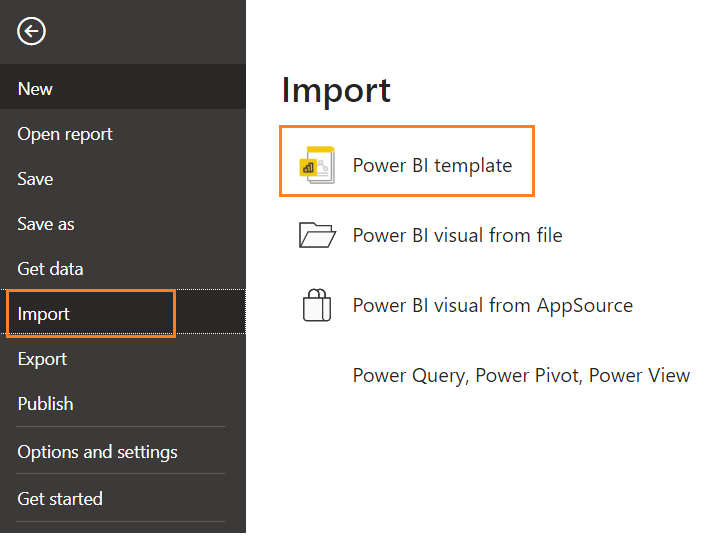Click the highlighted Import menu item
The width and height of the screenshot is (711, 548).
44,314
